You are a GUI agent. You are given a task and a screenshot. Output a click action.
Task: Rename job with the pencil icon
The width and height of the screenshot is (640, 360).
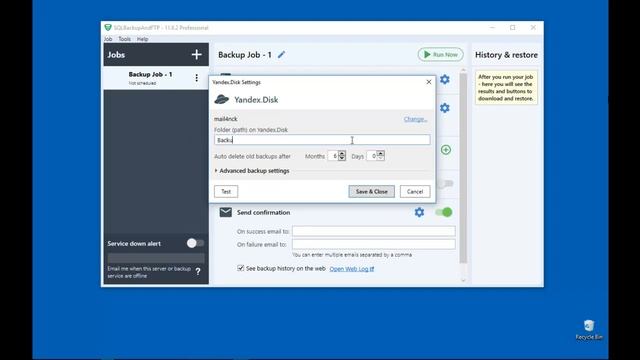(x=281, y=54)
